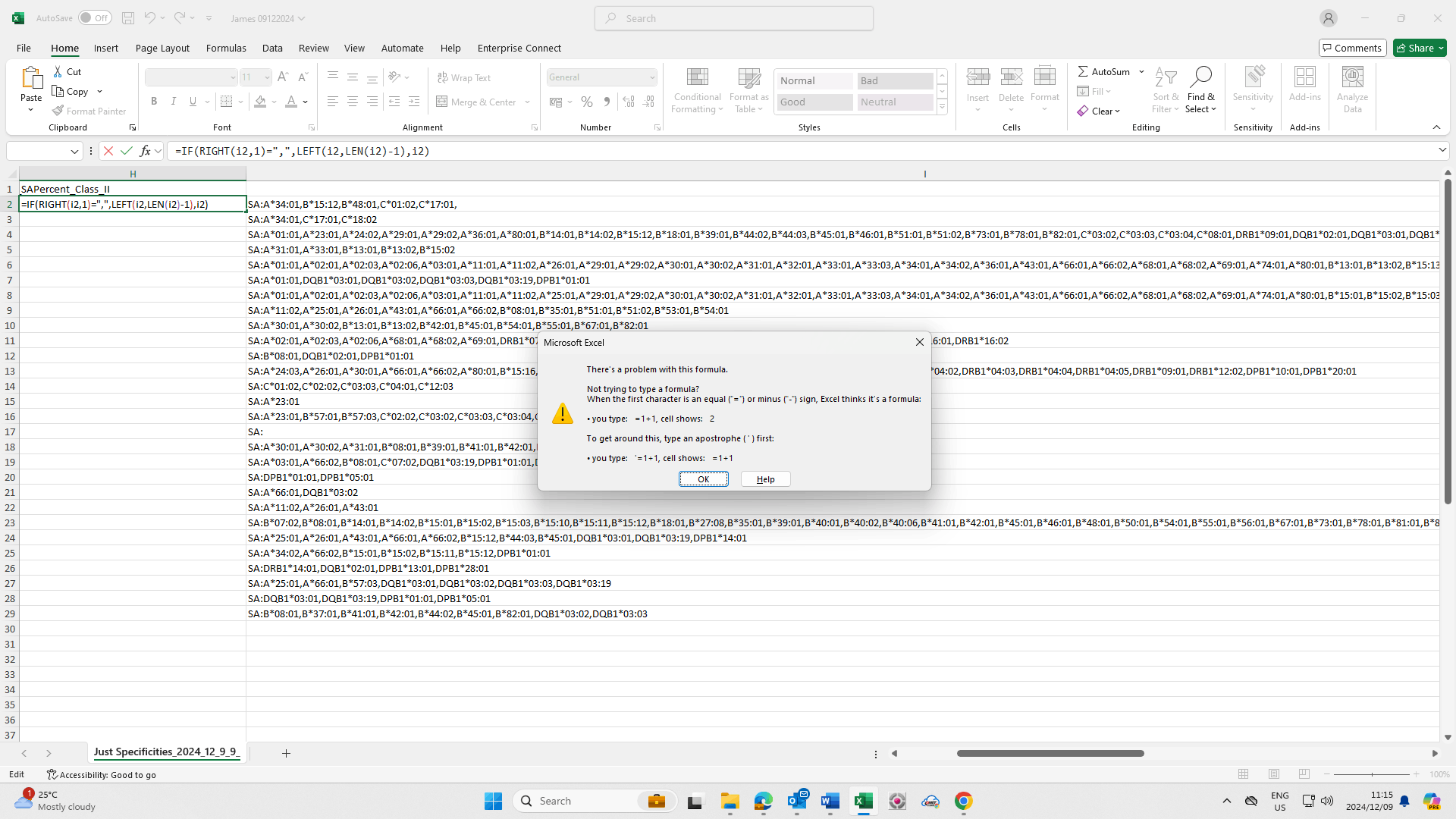The image size is (1456, 819).
Task: Click the Paste clipboard icon
Action: pyautogui.click(x=31, y=78)
